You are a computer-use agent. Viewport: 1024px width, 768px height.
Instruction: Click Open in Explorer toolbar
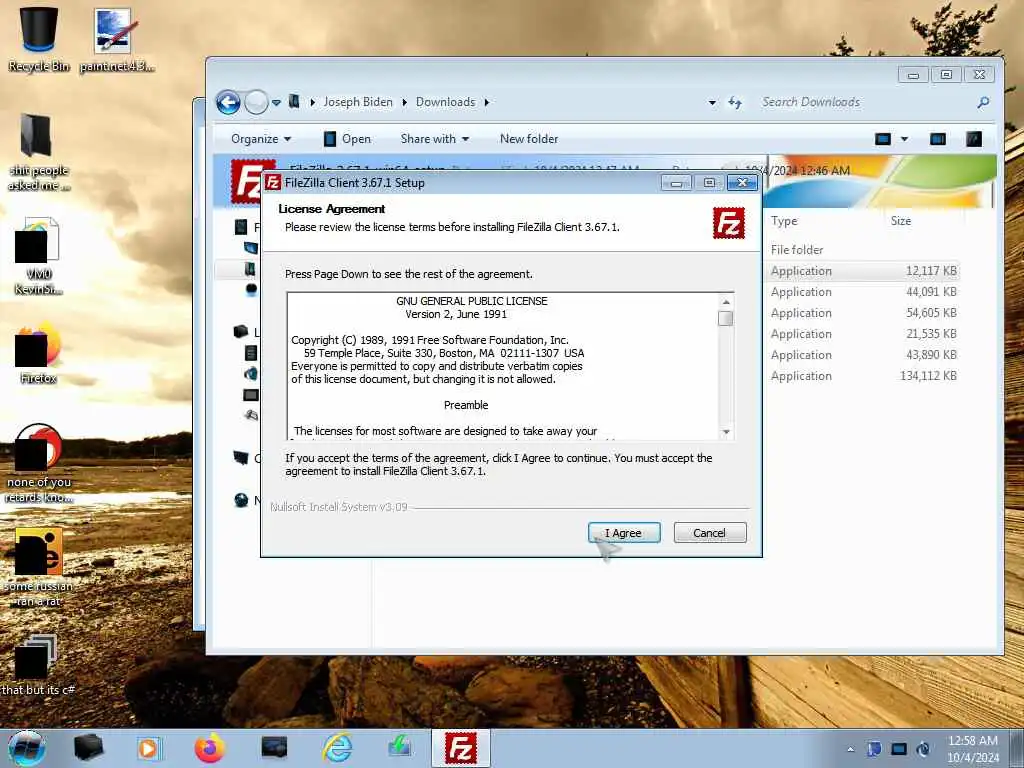(x=347, y=138)
